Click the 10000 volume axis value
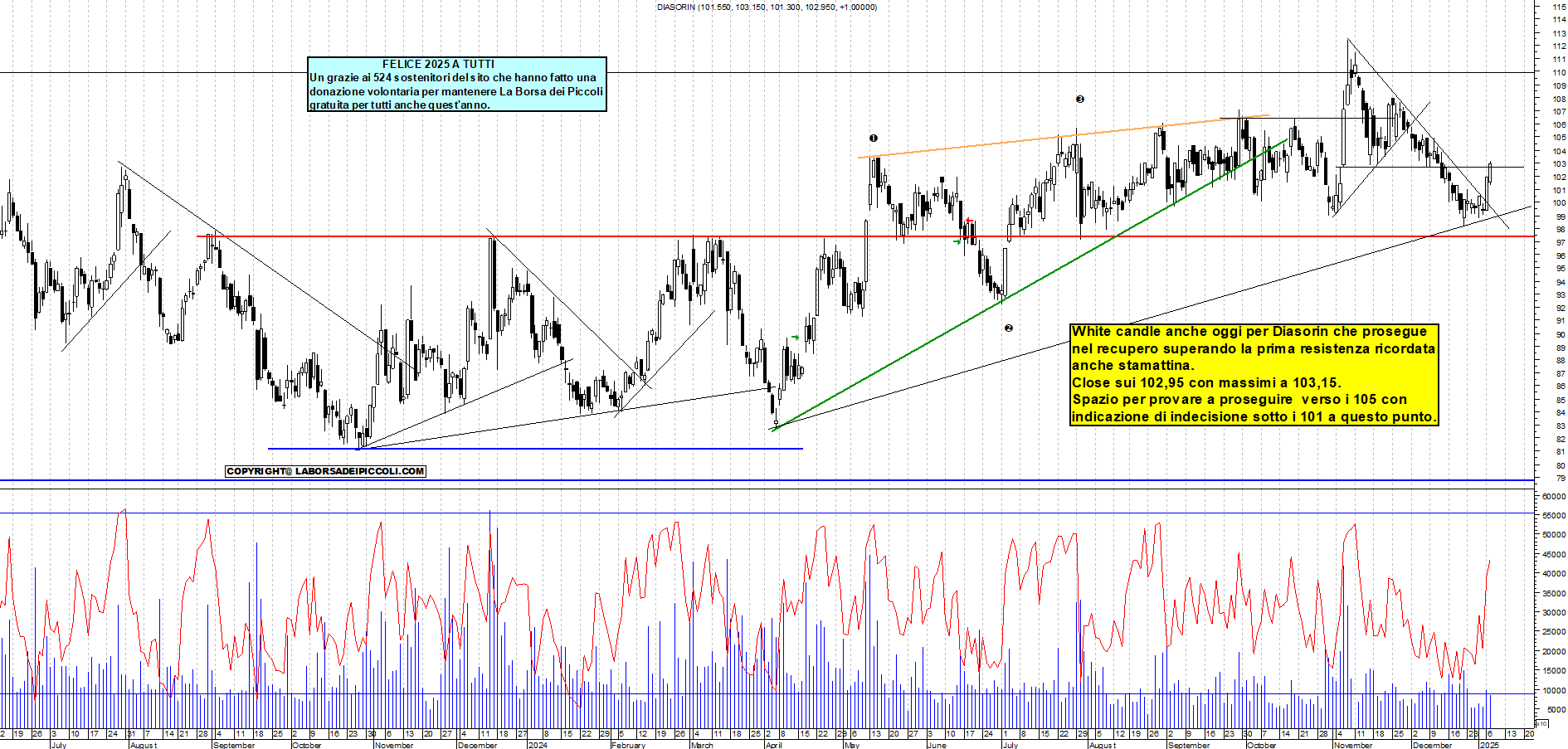The image size is (1568, 749). [1554, 690]
